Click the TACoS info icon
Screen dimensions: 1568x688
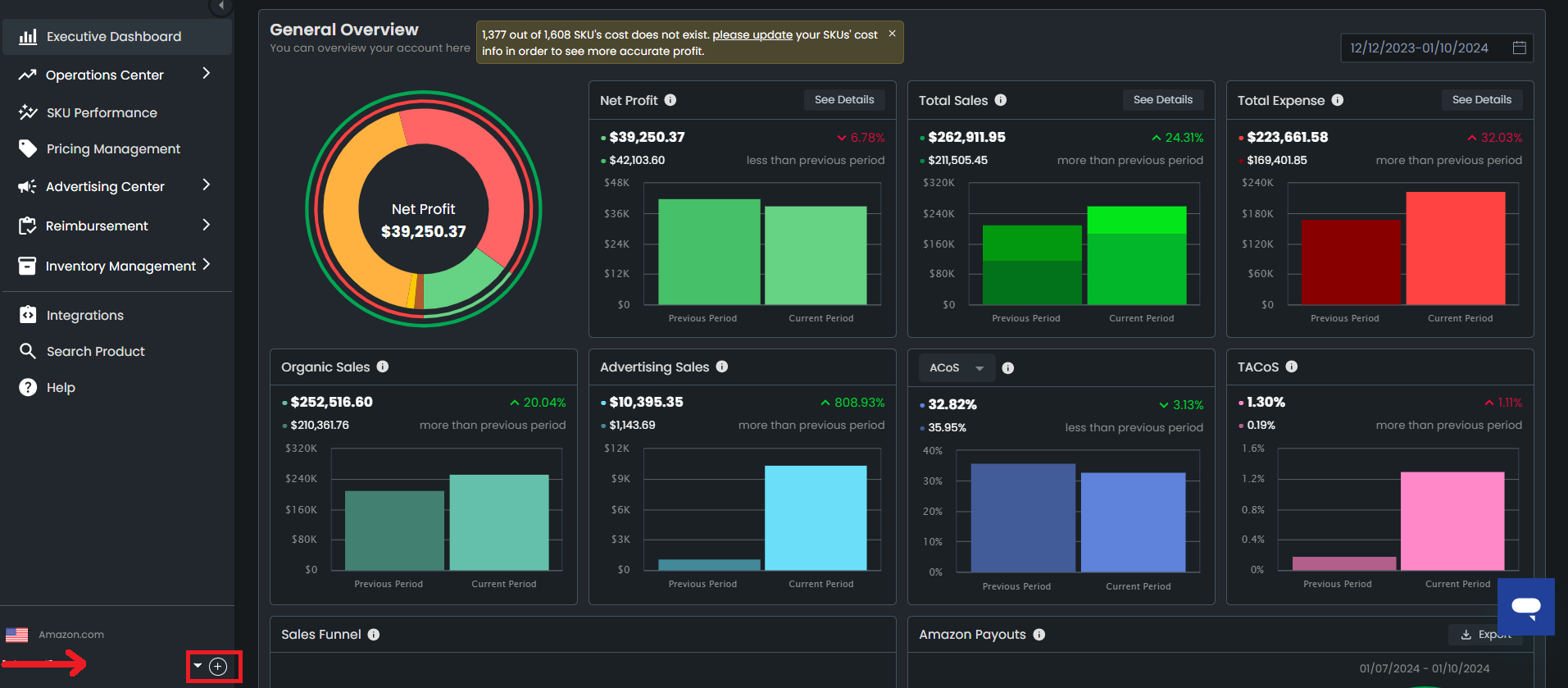pyautogui.click(x=1292, y=367)
